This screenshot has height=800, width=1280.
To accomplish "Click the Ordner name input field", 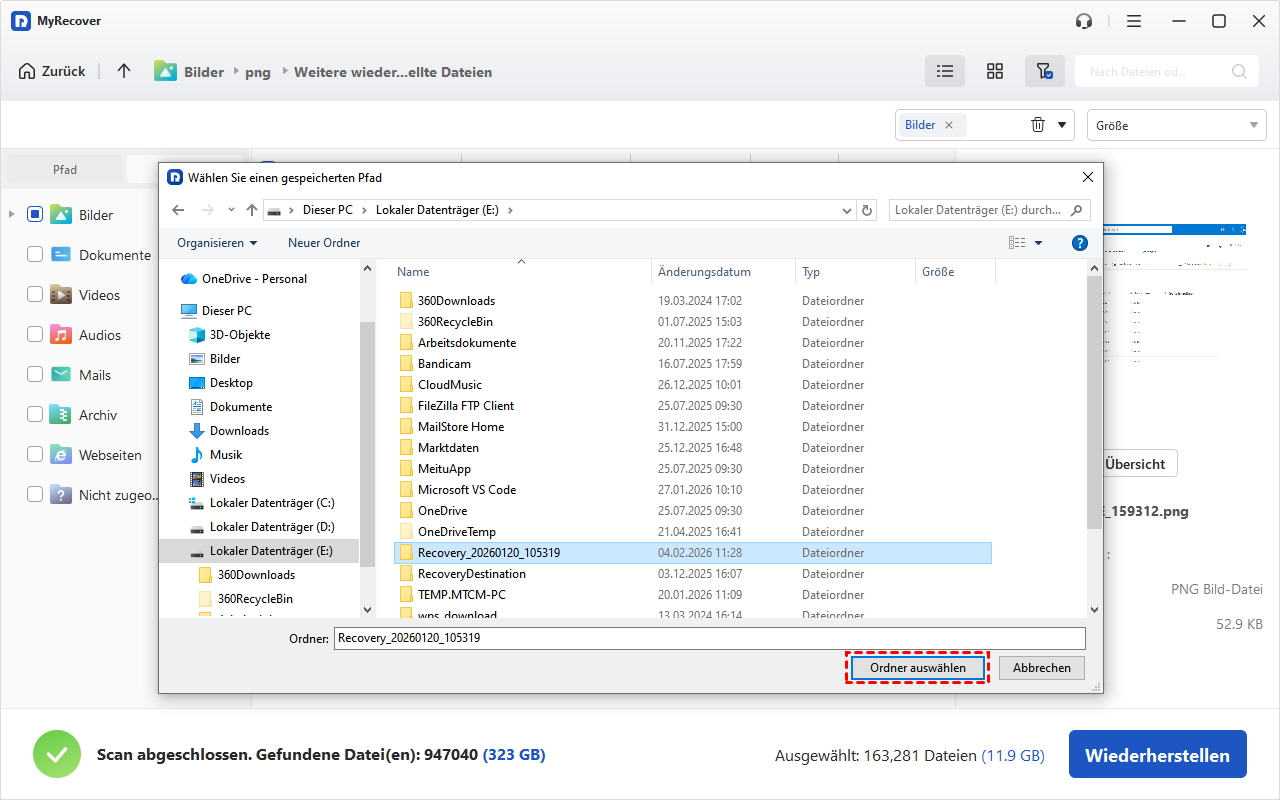I will 709,638.
